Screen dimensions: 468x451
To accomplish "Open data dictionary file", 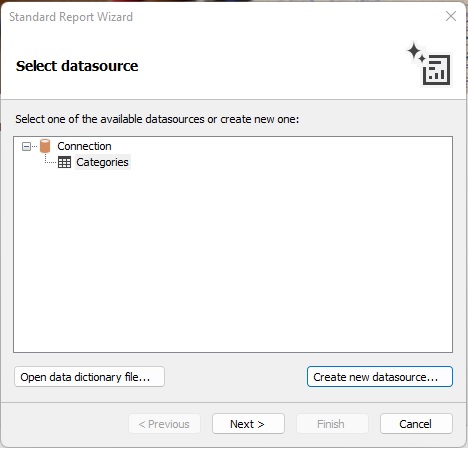I will point(89,377).
